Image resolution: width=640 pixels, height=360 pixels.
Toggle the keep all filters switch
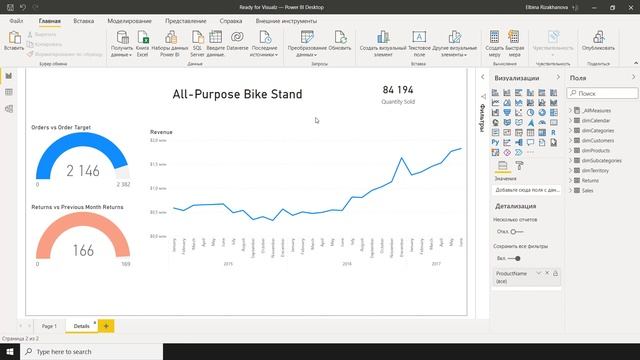515,258
